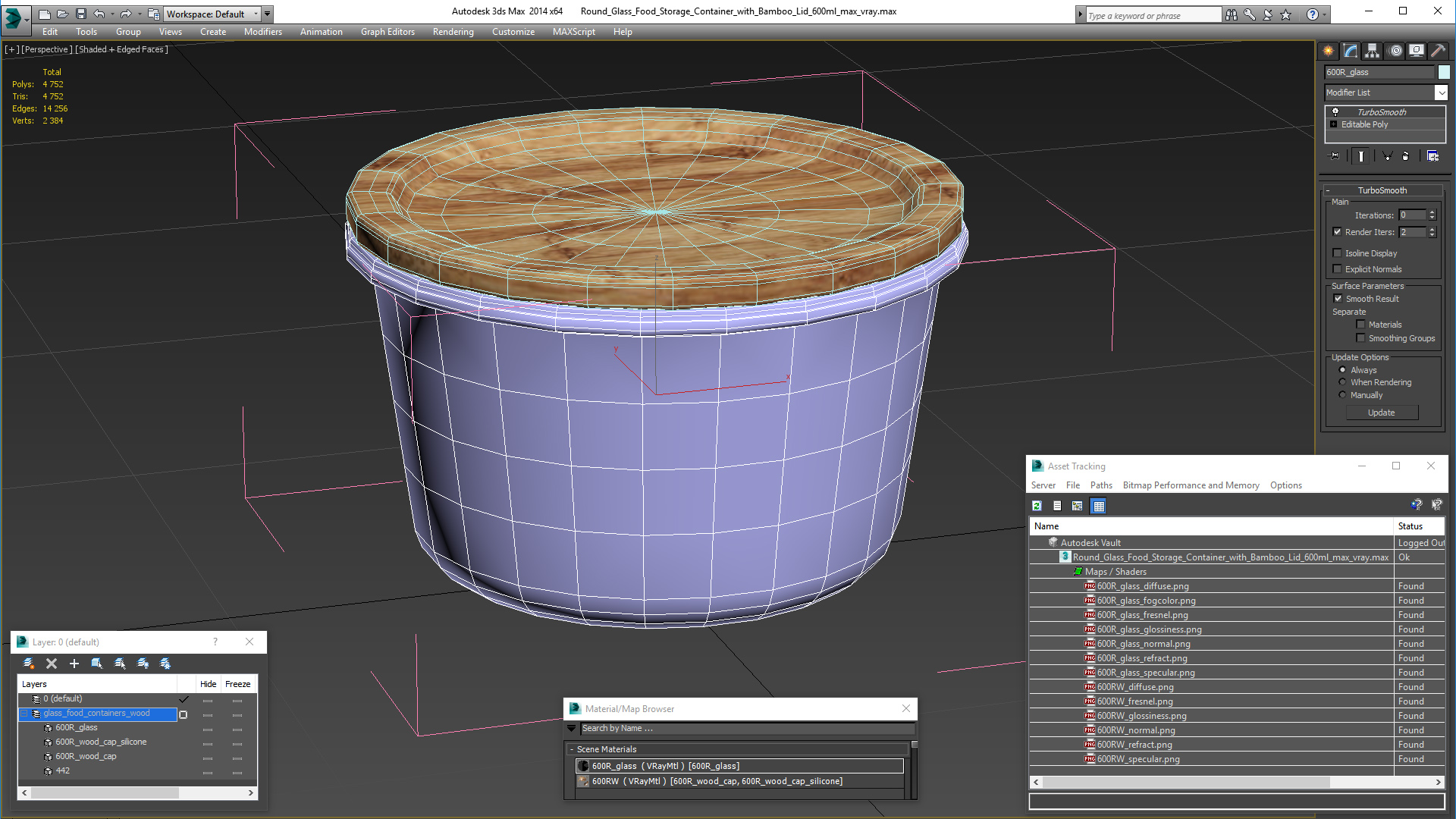Click Table View icon in Asset Tracking
The height and width of the screenshot is (819, 1456).
tap(1098, 506)
